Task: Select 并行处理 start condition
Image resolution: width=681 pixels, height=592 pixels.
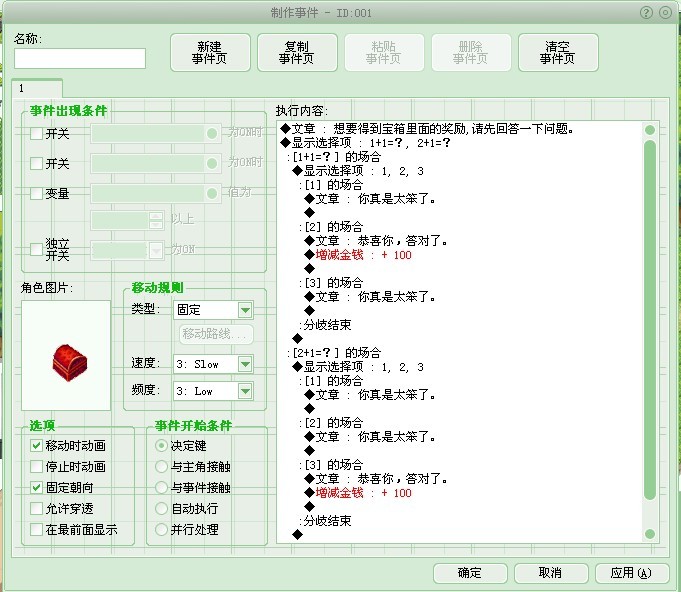Action: pos(161,529)
